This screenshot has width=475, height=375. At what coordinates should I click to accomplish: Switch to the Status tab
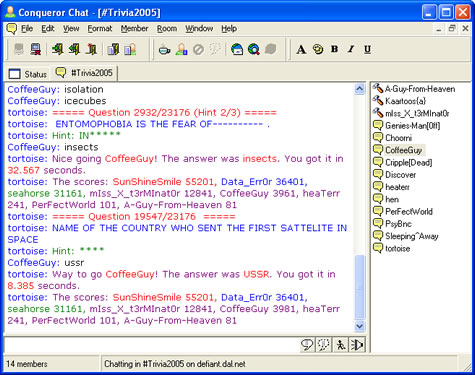[28, 74]
